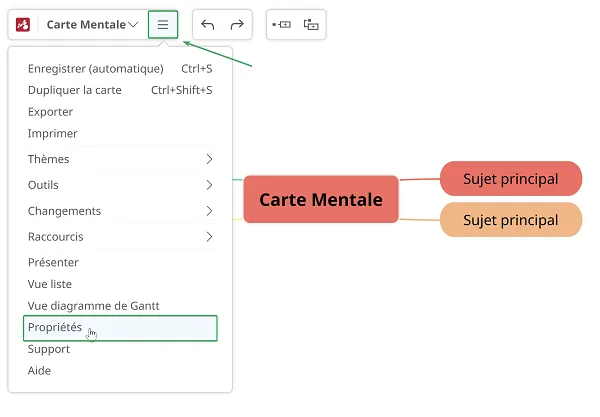
Task: Select the orange Sujet principal topic
Action: click(x=511, y=220)
